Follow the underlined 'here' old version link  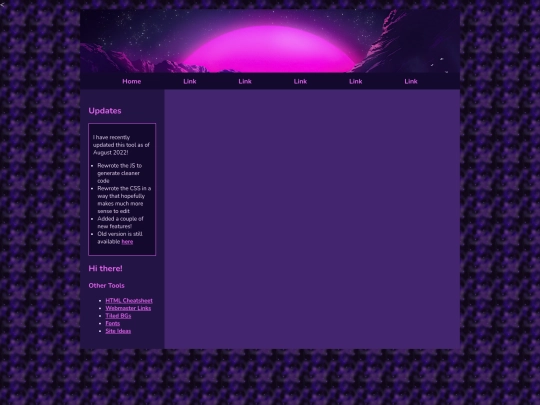tap(127, 242)
